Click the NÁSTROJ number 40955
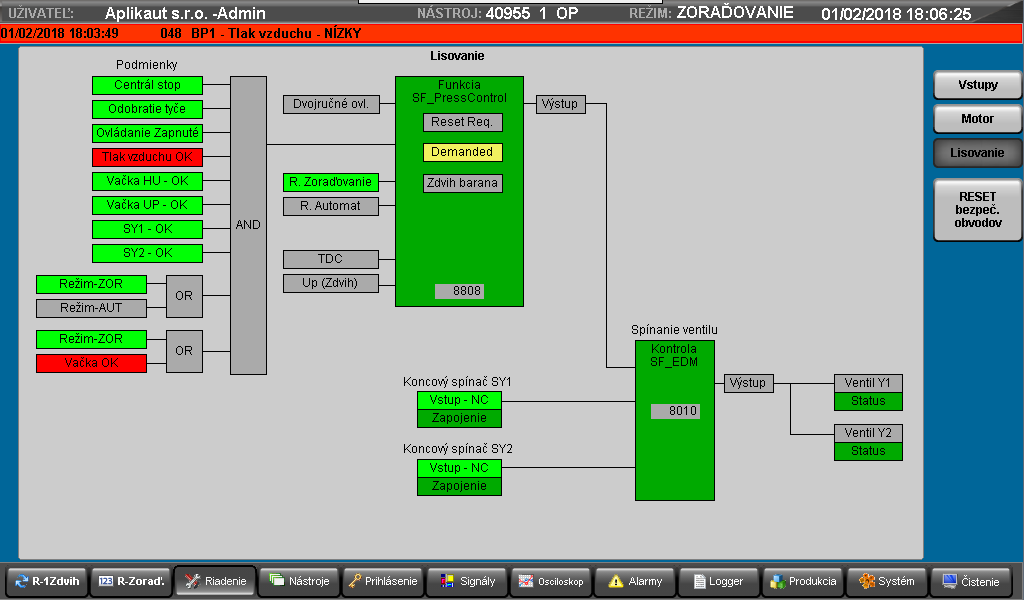Viewport: 1024px width, 600px height. (508, 13)
